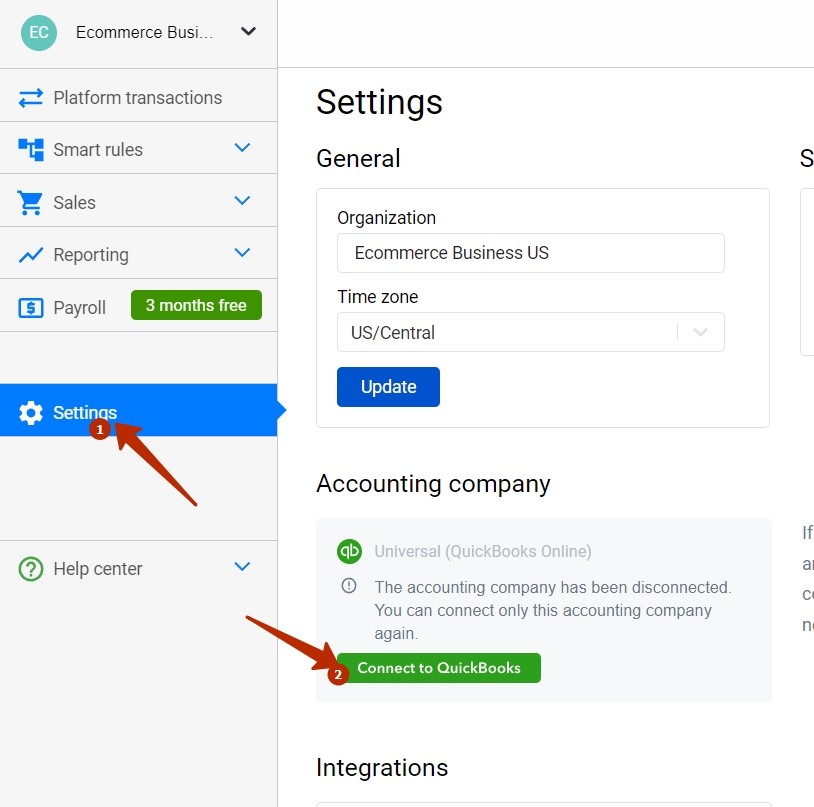
Task: Click the Connect to QuickBooks button
Action: coord(439,668)
